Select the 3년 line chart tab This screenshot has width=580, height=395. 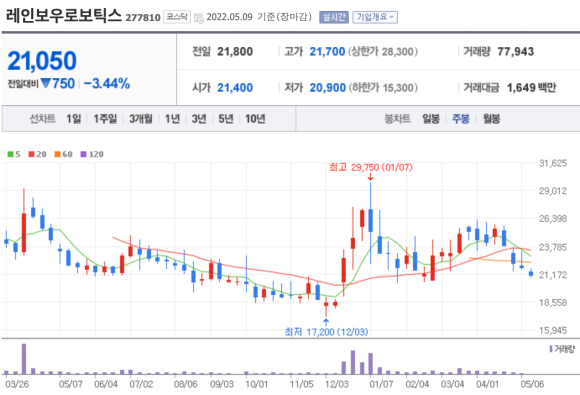pos(199,119)
